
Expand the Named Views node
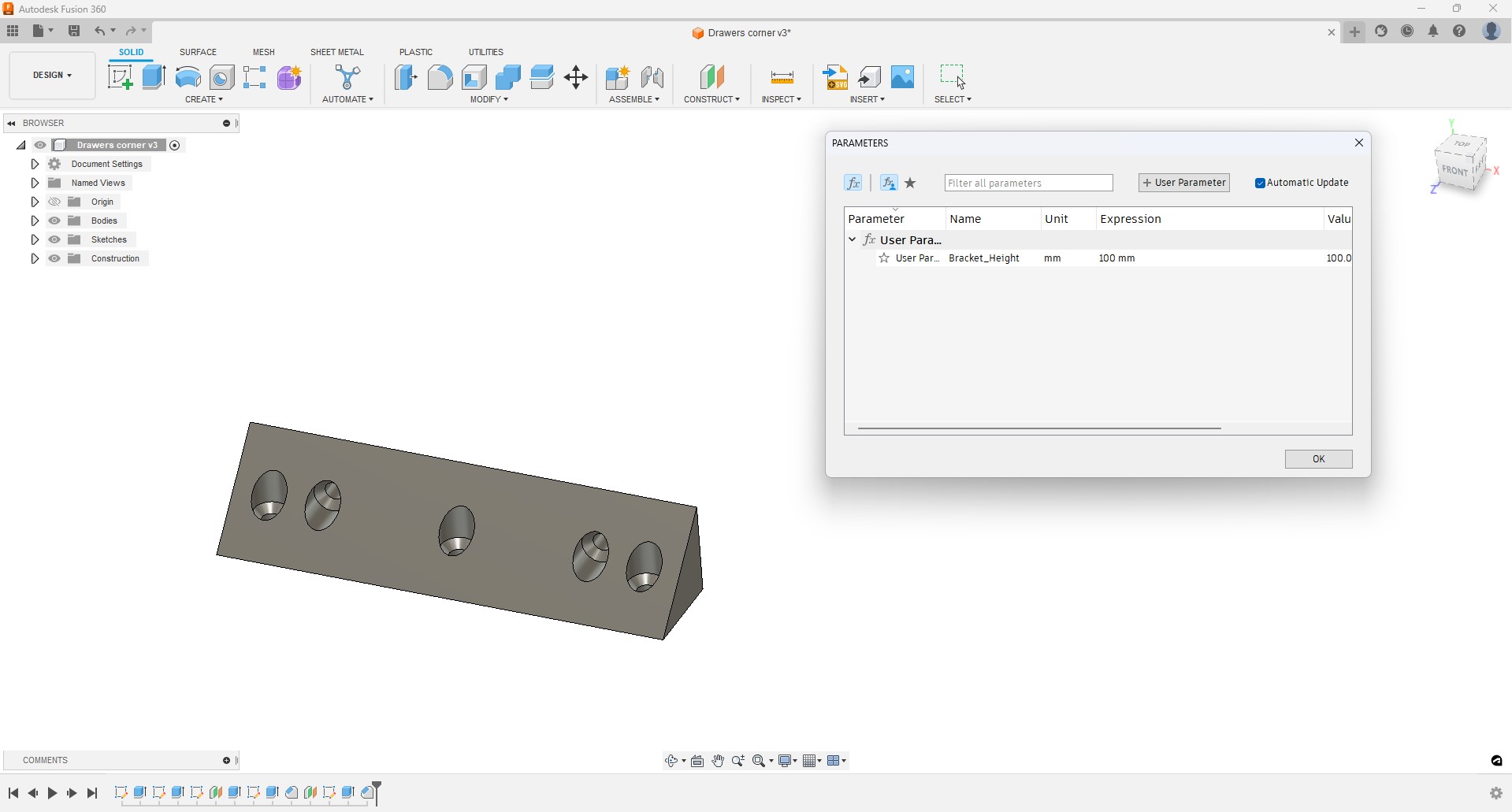click(x=35, y=183)
